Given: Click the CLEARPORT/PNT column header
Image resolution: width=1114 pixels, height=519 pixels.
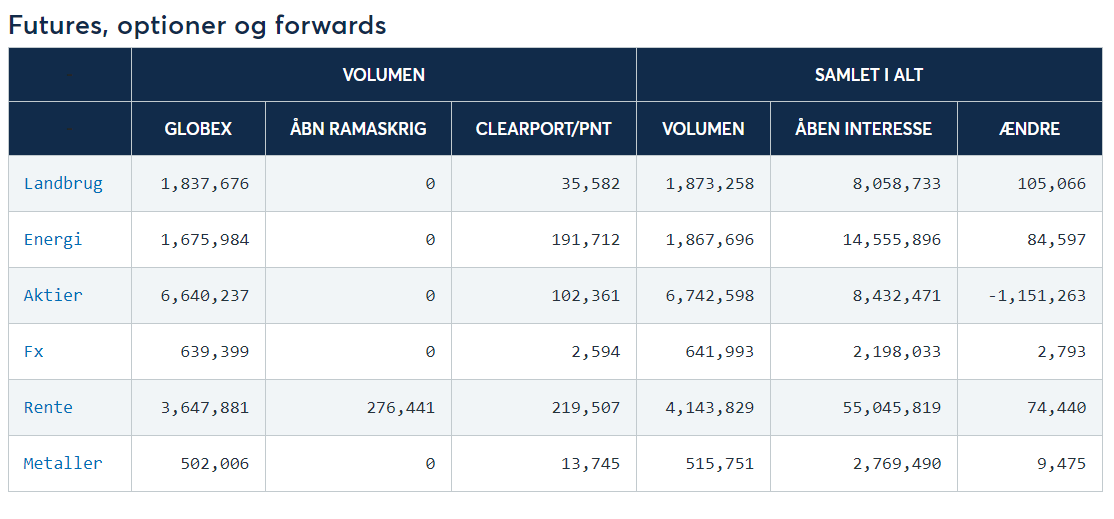Looking at the screenshot, I should click(x=544, y=129).
